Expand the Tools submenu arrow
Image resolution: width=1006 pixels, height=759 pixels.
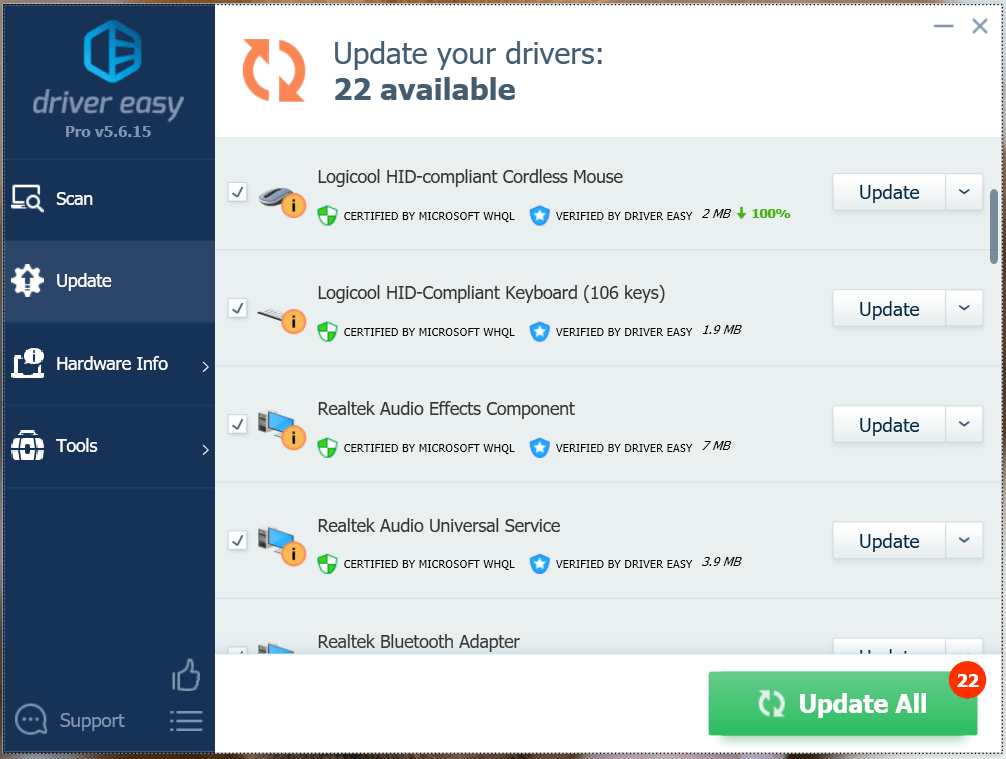pyautogui.click(x=205, y=449)
